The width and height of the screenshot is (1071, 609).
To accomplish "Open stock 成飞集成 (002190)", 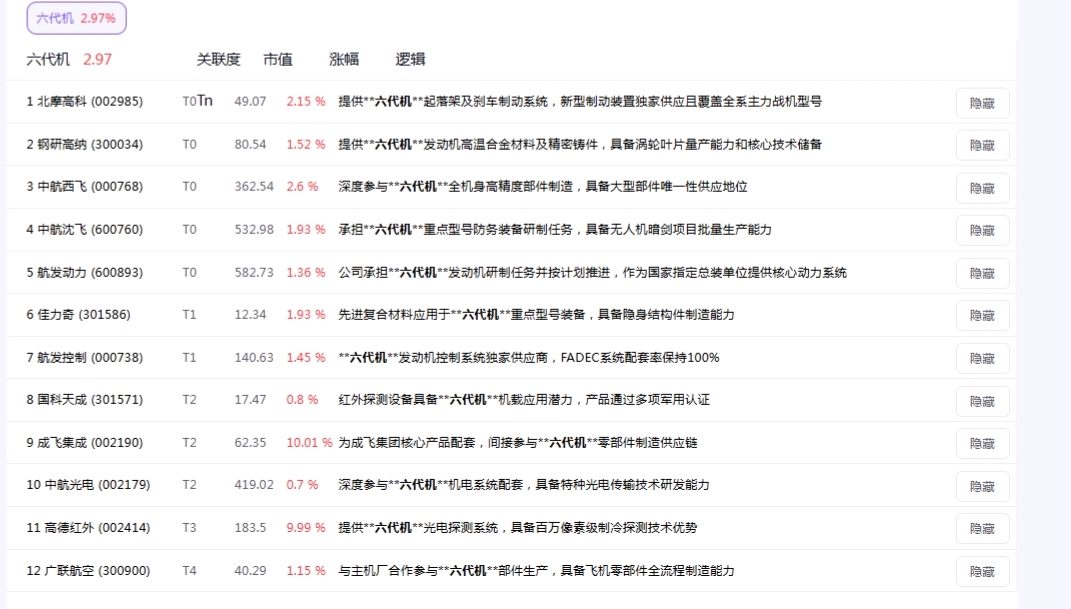I will (85, 442).
